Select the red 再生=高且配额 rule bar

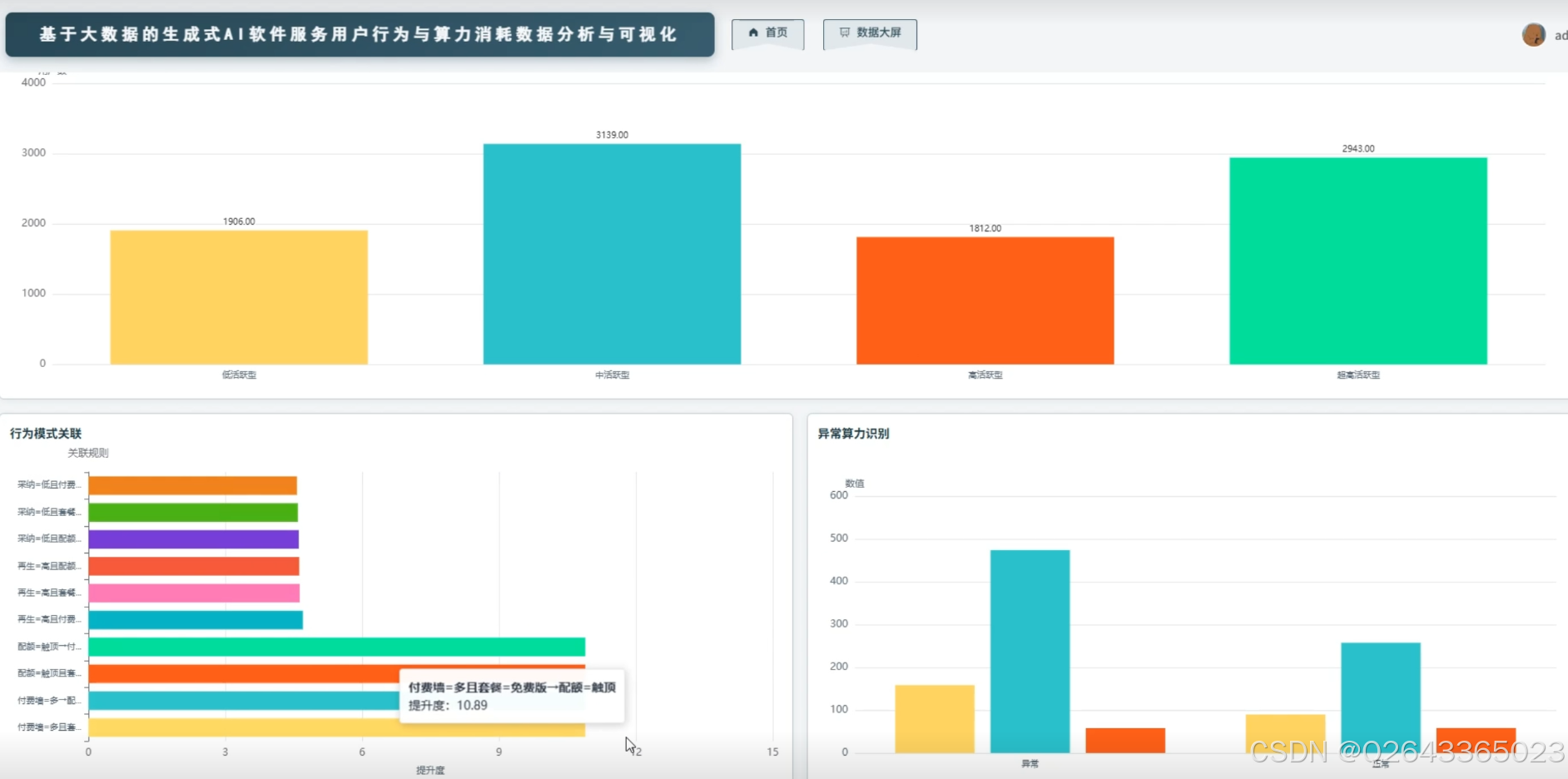(194, 566)
